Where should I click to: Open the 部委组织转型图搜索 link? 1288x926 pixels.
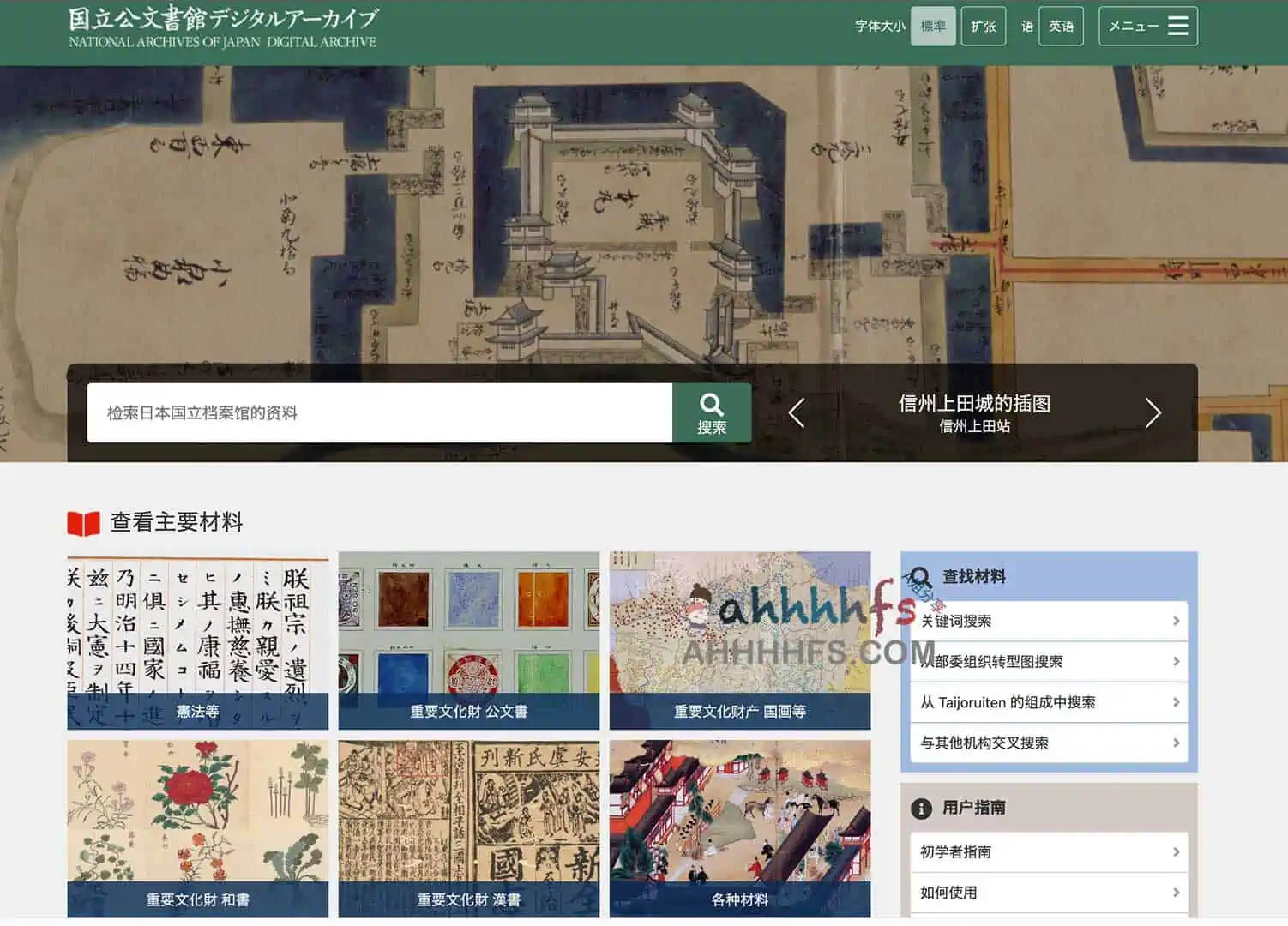(1048, 661)
